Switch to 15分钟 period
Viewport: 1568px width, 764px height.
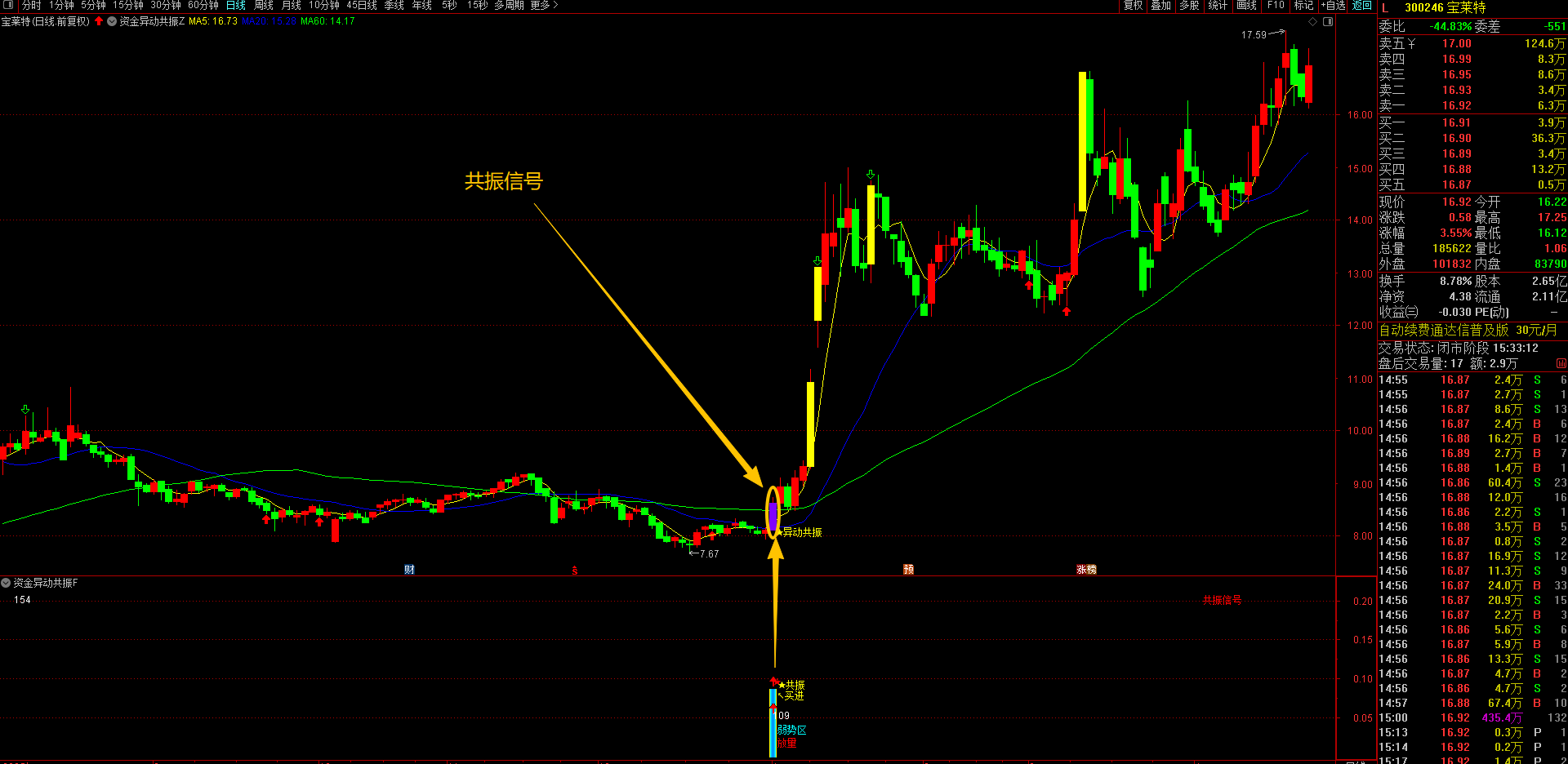[128, 5]
